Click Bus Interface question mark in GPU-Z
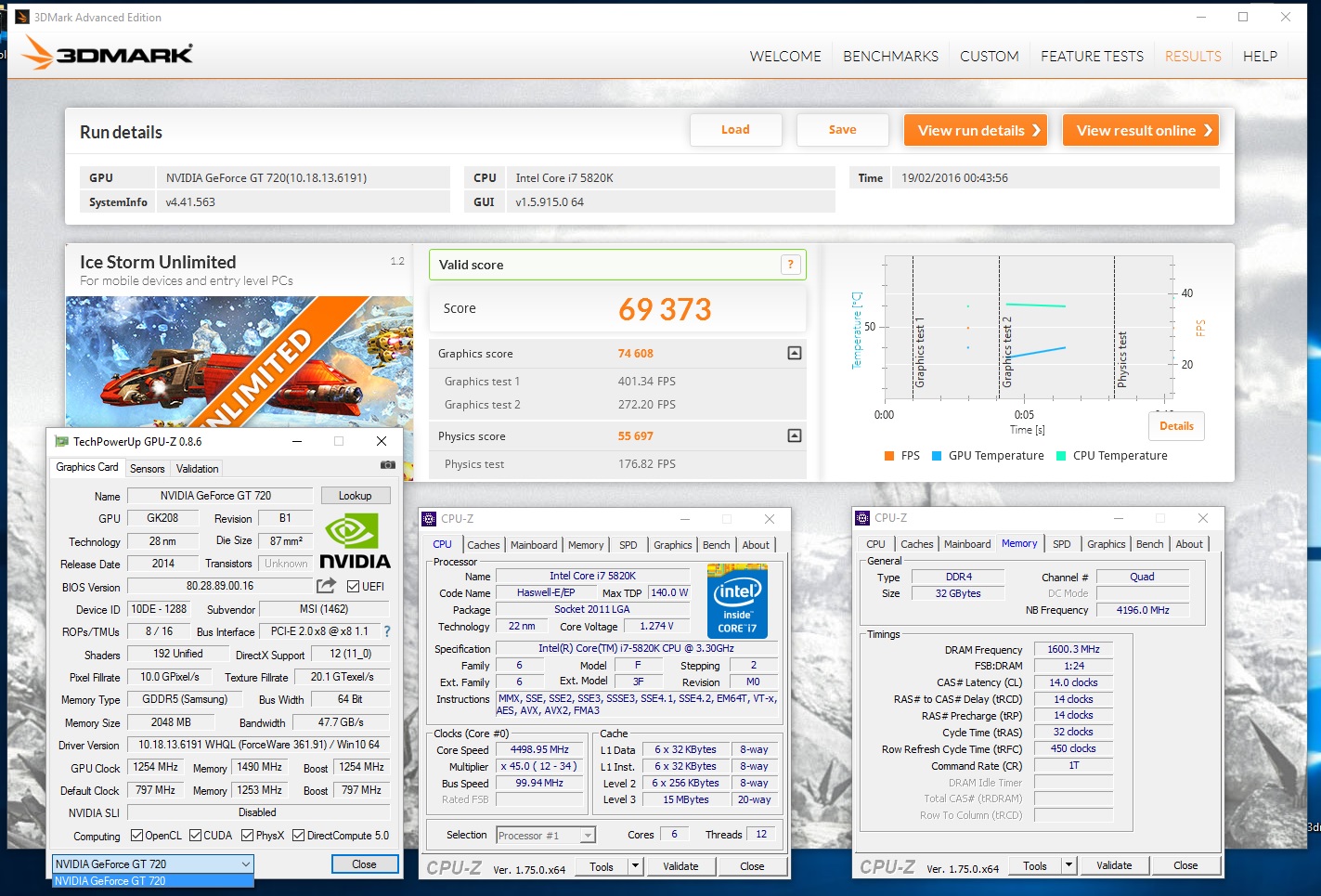 (x=387, y=631)
